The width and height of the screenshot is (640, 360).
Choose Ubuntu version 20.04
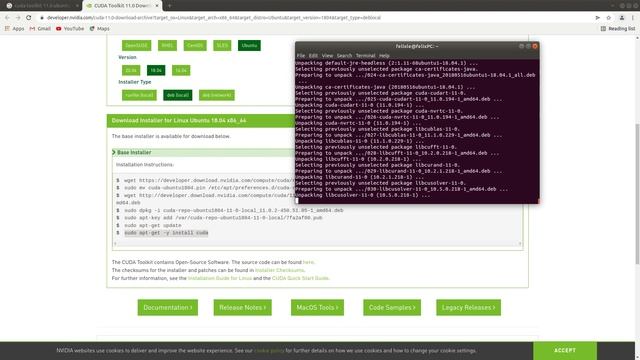click(x=131, y=70)
